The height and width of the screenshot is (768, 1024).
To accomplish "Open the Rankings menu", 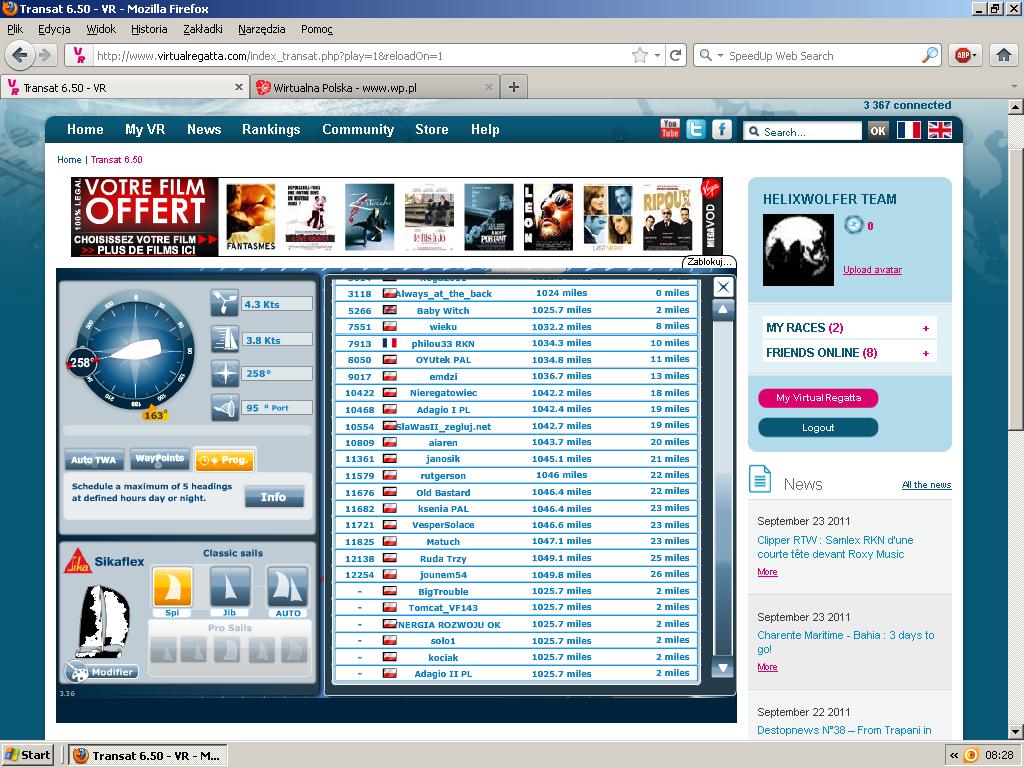I will [271, 129].
